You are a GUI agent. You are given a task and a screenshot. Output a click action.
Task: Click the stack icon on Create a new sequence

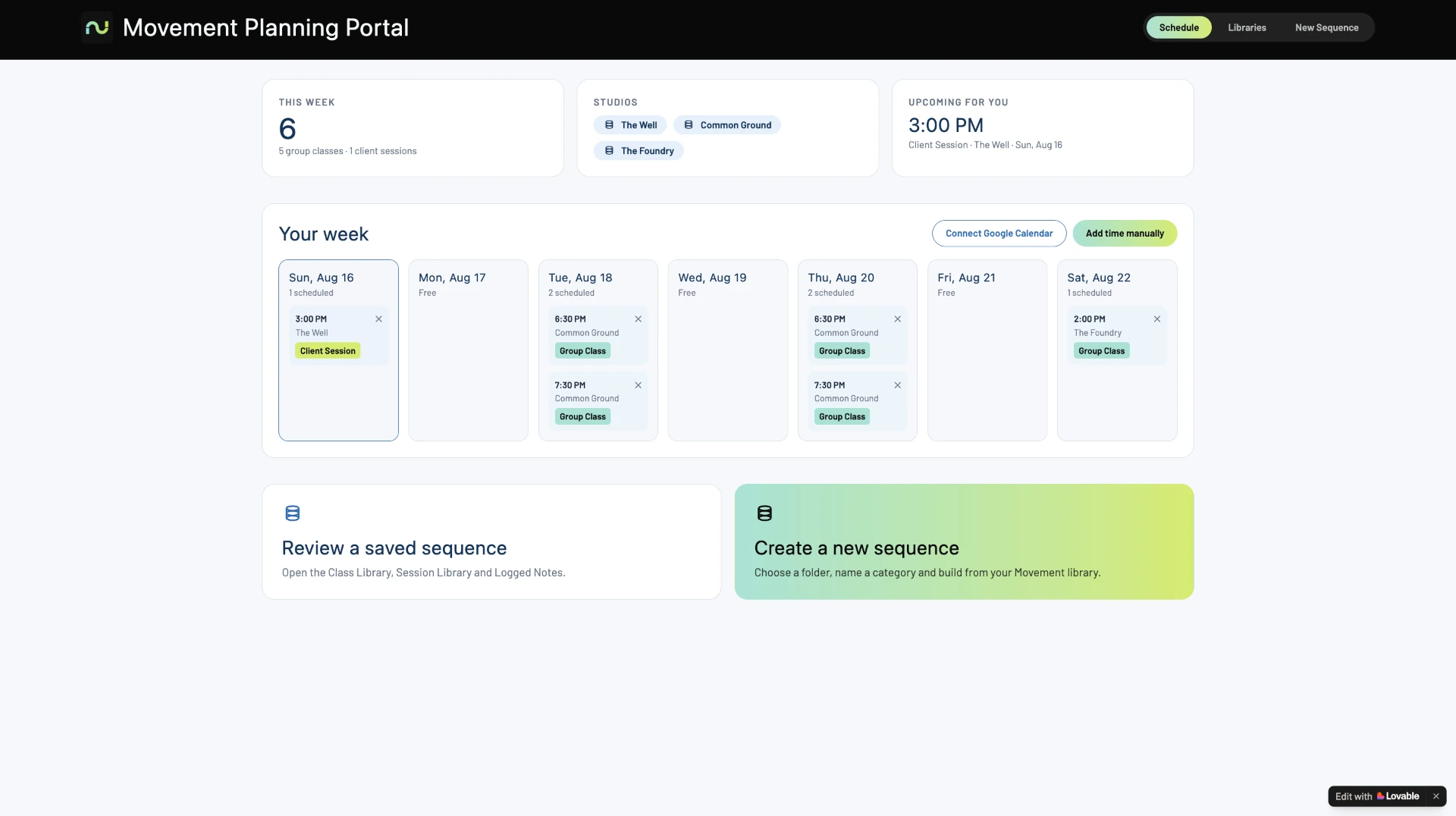(x=764, y=513)
